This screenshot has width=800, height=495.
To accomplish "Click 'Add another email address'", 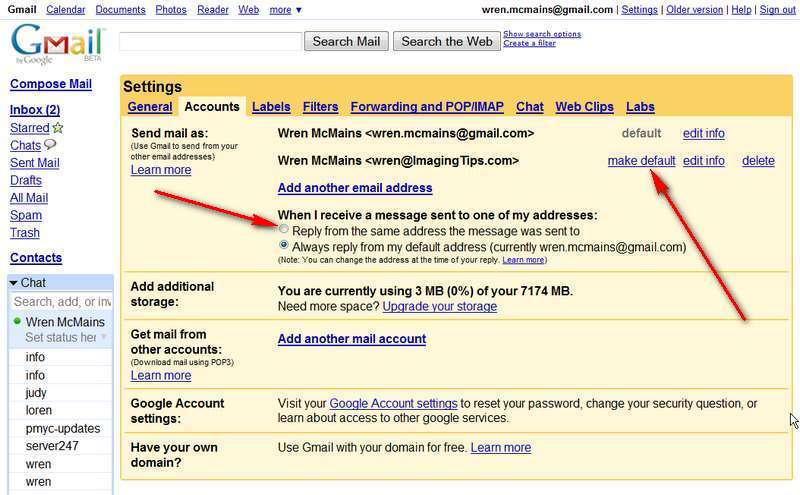I will click(355, 188).
